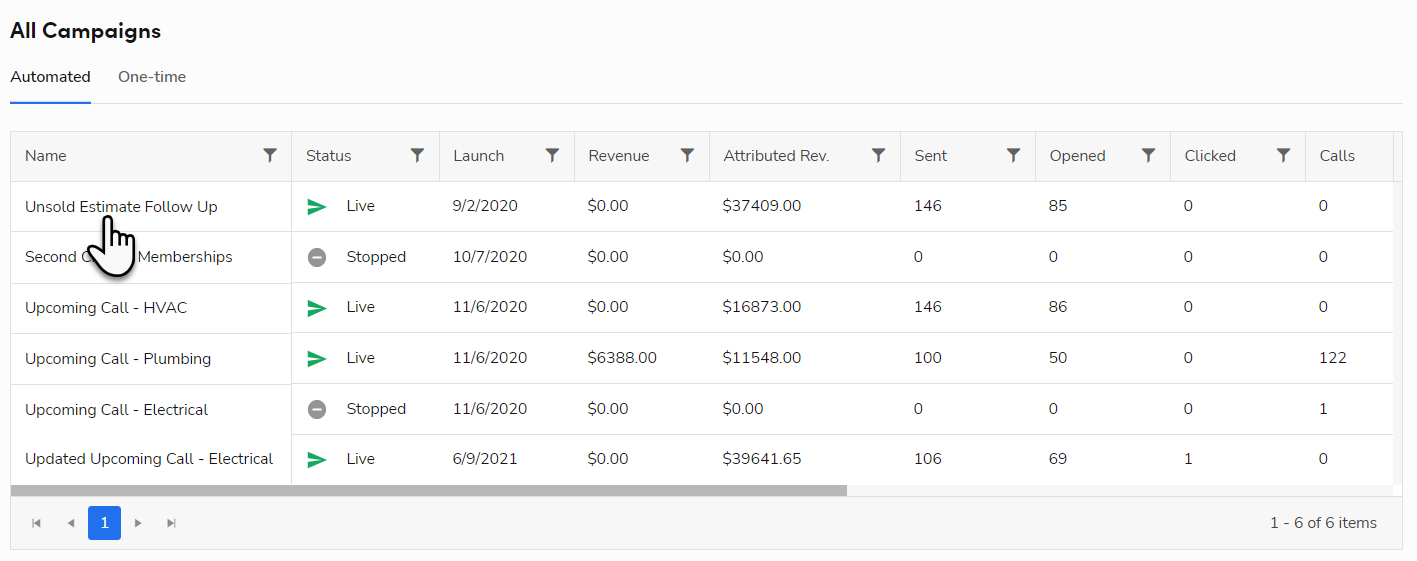
Task: Sort by the Calls column header
Action: point(1337,156)
